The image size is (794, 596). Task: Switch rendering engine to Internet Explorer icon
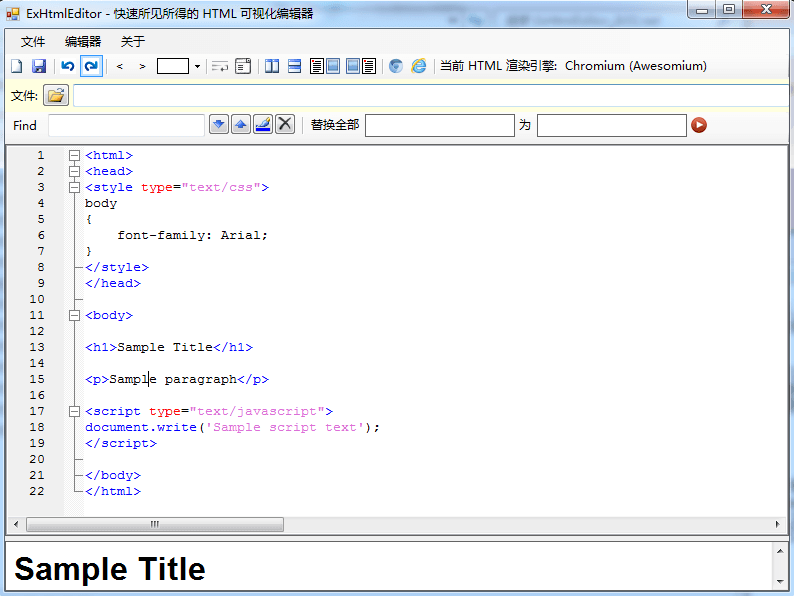[419, 66]
